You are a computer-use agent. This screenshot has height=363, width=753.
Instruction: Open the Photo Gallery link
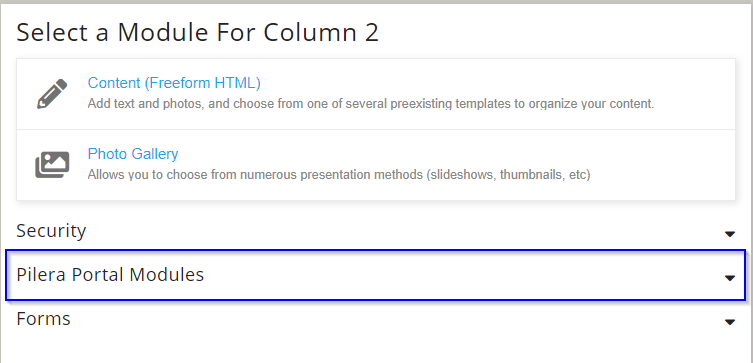click(x=133, y=154)
